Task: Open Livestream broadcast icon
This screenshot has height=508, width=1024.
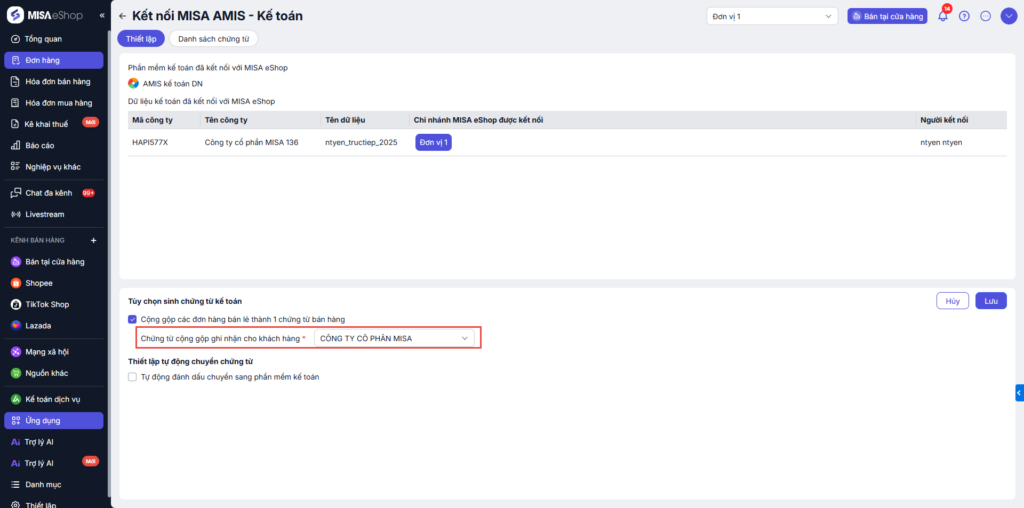Action: coord(16,214)
